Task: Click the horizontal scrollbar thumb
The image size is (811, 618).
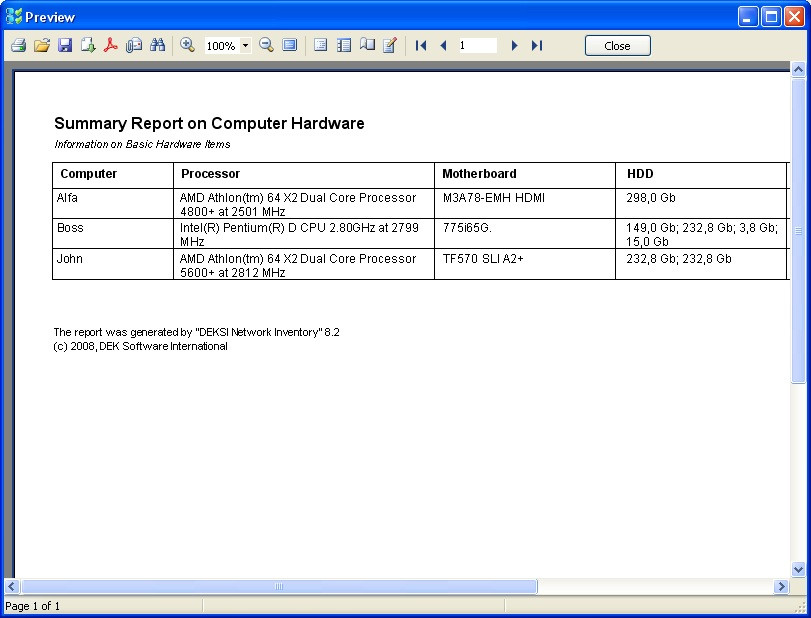Action: click(279, 586)
